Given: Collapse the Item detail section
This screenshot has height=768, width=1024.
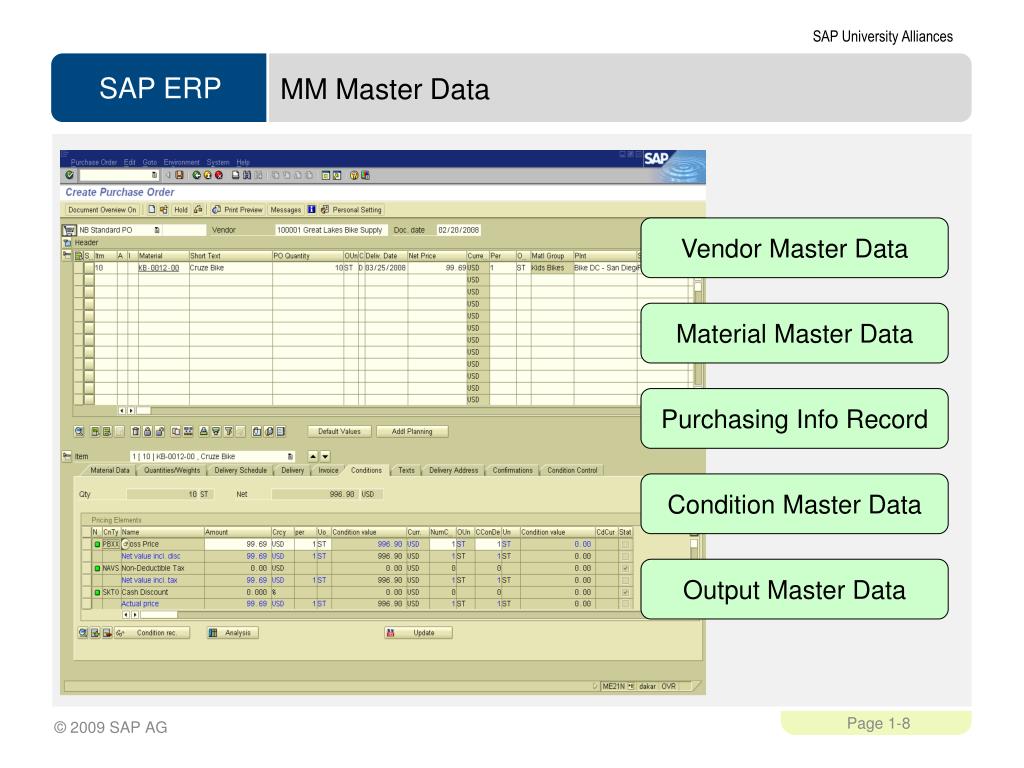Looking at the screenshot, I should coord(67,456).
